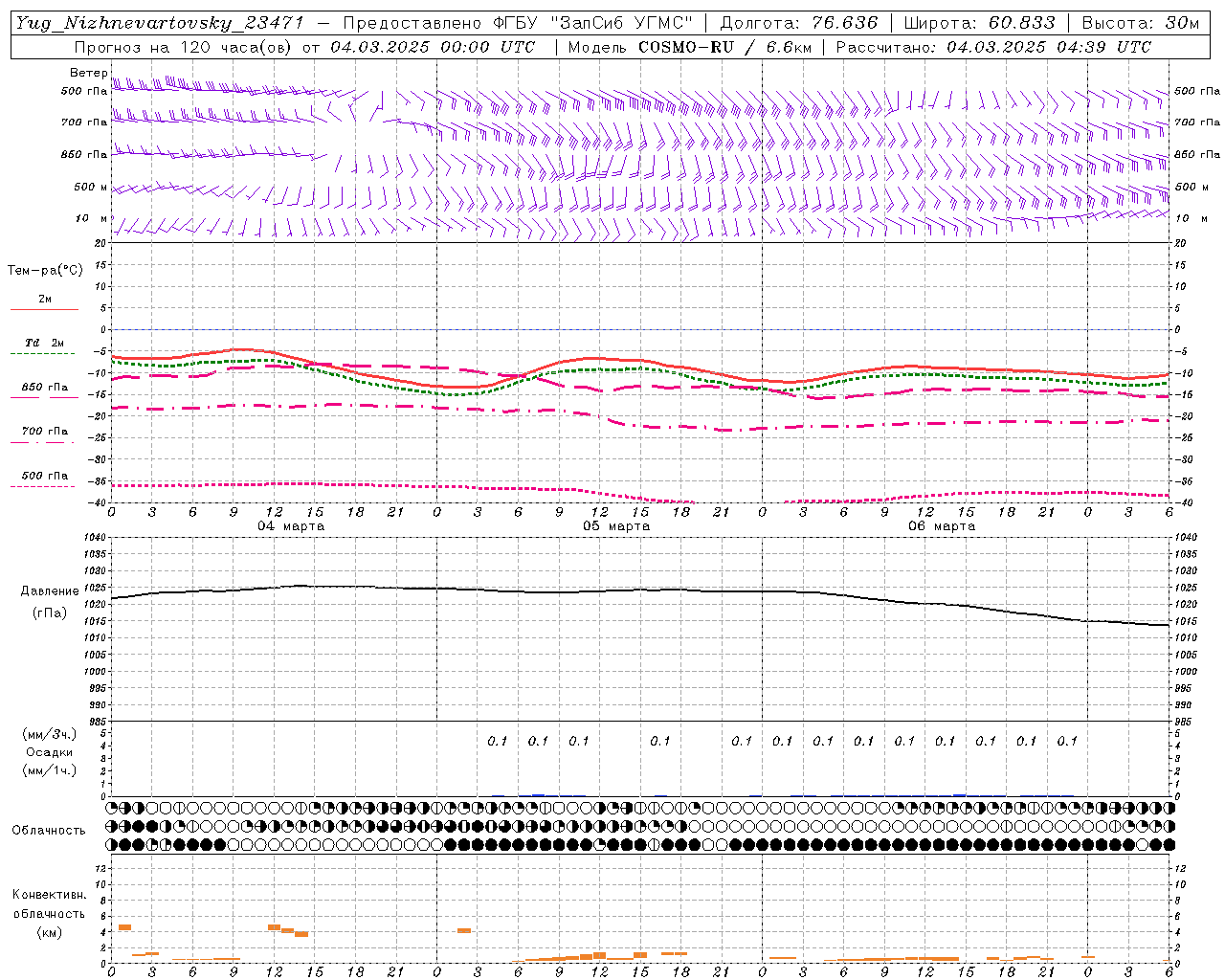The height and width of the screenshot is (980, 1225).
Task: Click the 06 марта date label
Action: (x=942, y=526)
